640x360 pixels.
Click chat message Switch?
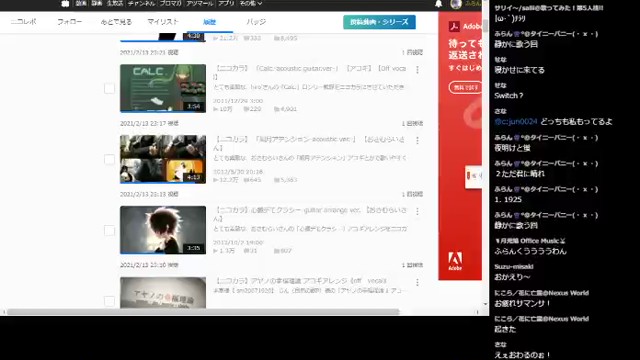click(509, 96)
